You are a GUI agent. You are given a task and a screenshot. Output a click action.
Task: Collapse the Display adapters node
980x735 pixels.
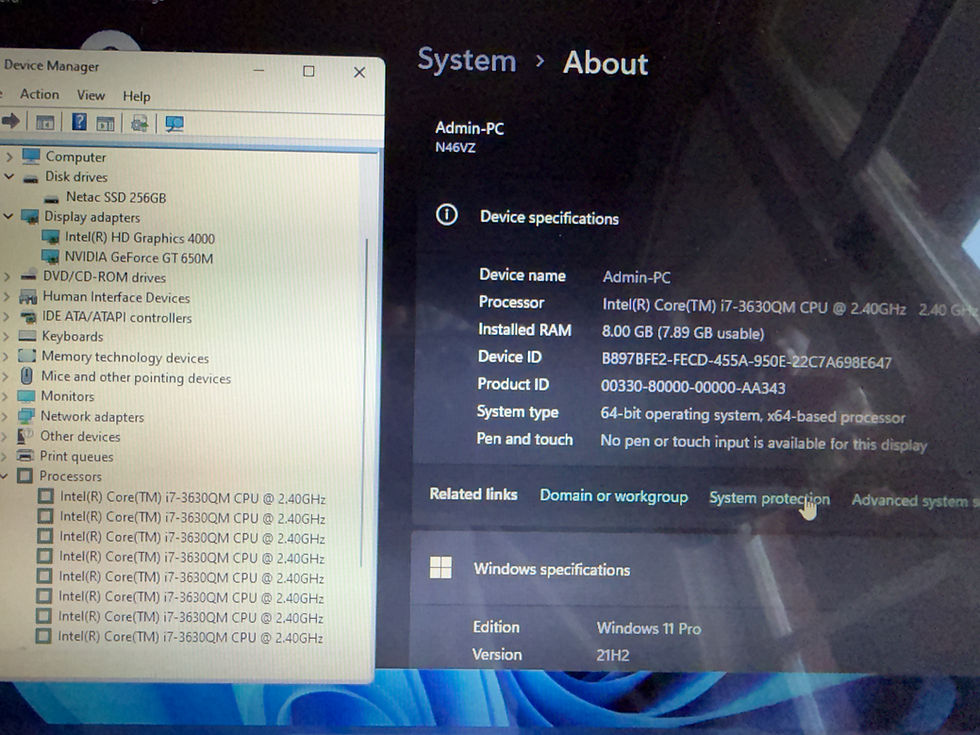[8, 216]
